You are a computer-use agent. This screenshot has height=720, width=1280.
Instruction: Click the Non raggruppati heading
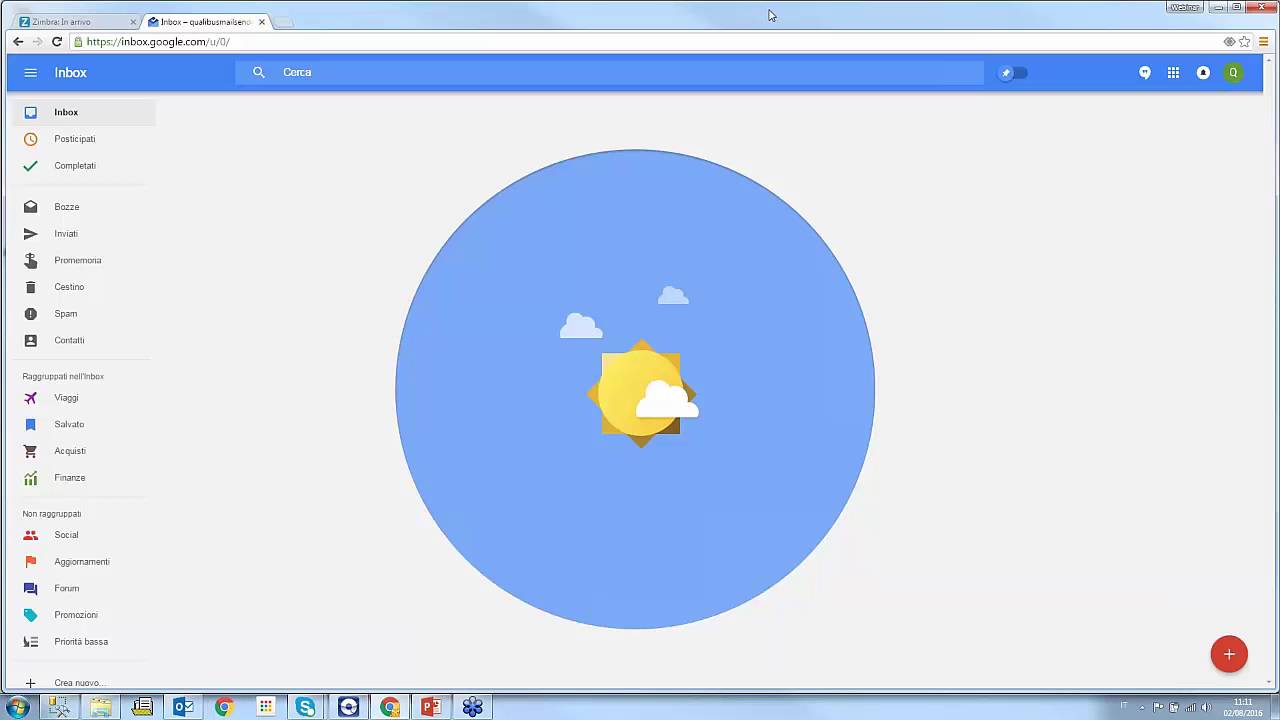click(x=52, y=514)
